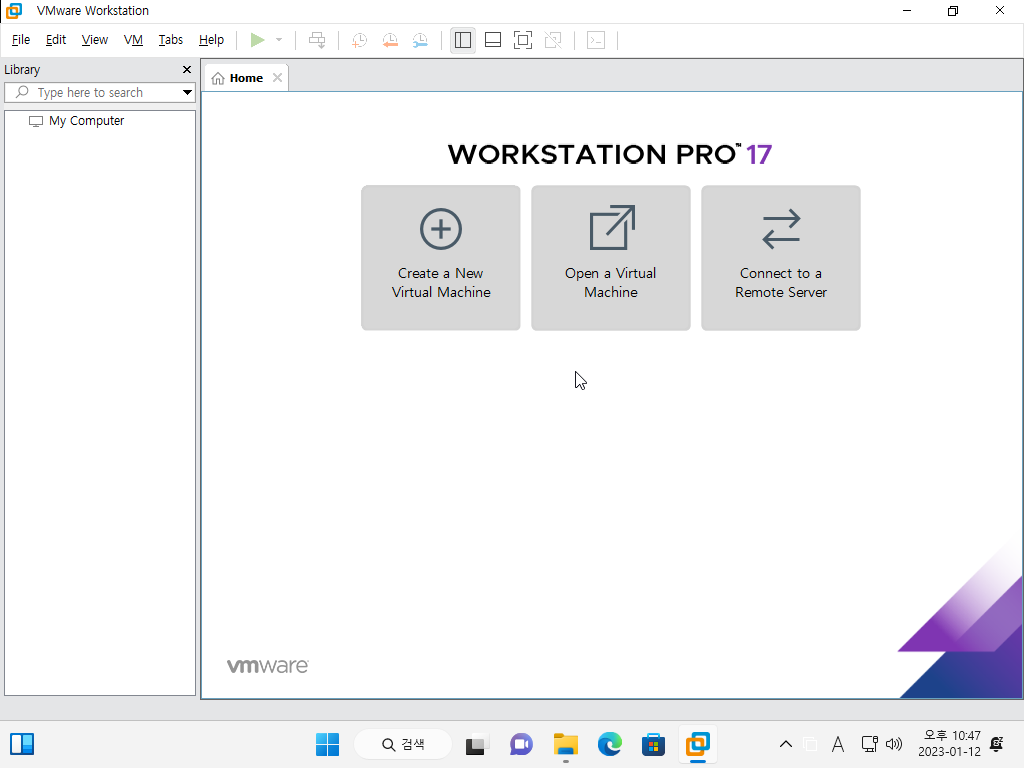1024x768 pixels.
Task: Open the Tabs menu
Action: [170, 40]
